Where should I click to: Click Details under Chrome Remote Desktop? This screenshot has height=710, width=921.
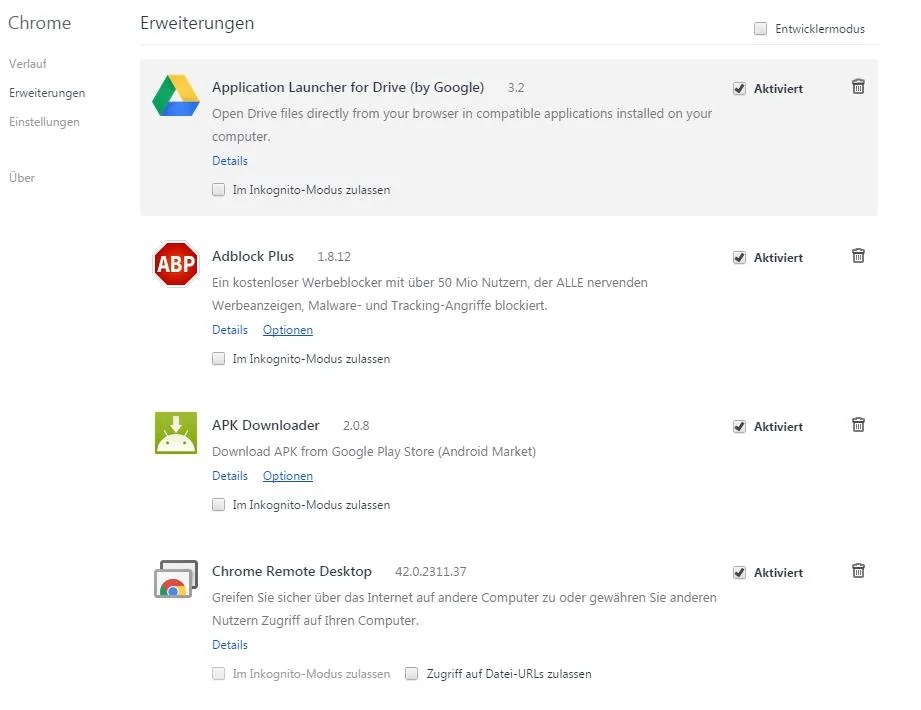[230, 645]
